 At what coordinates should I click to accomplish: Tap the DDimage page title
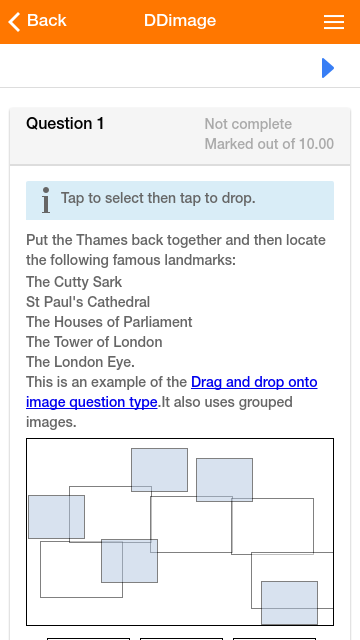point(180,20)
